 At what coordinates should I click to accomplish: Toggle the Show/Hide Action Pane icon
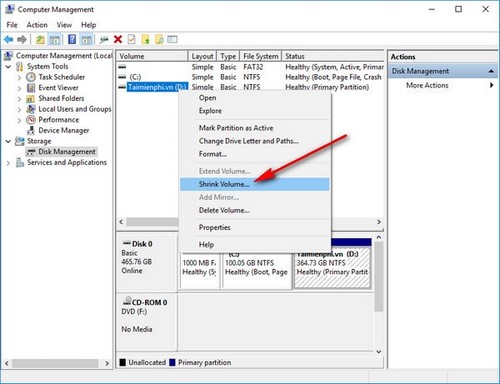[x=86, y=40]
